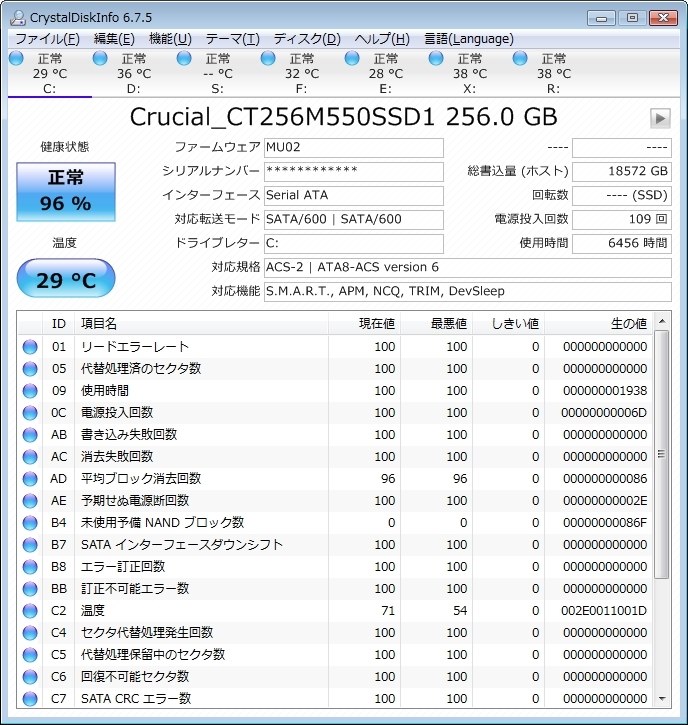Screen dimensions: 688x725
Task: Click the ACS-2 standard field
Action: (467, 268)
